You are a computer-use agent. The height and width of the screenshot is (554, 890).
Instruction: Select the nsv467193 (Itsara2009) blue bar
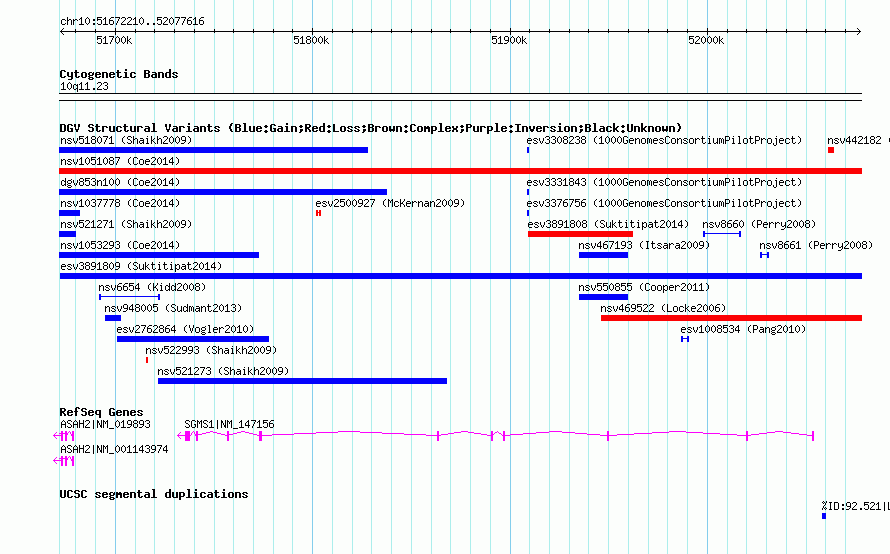[x=603, y=255]
